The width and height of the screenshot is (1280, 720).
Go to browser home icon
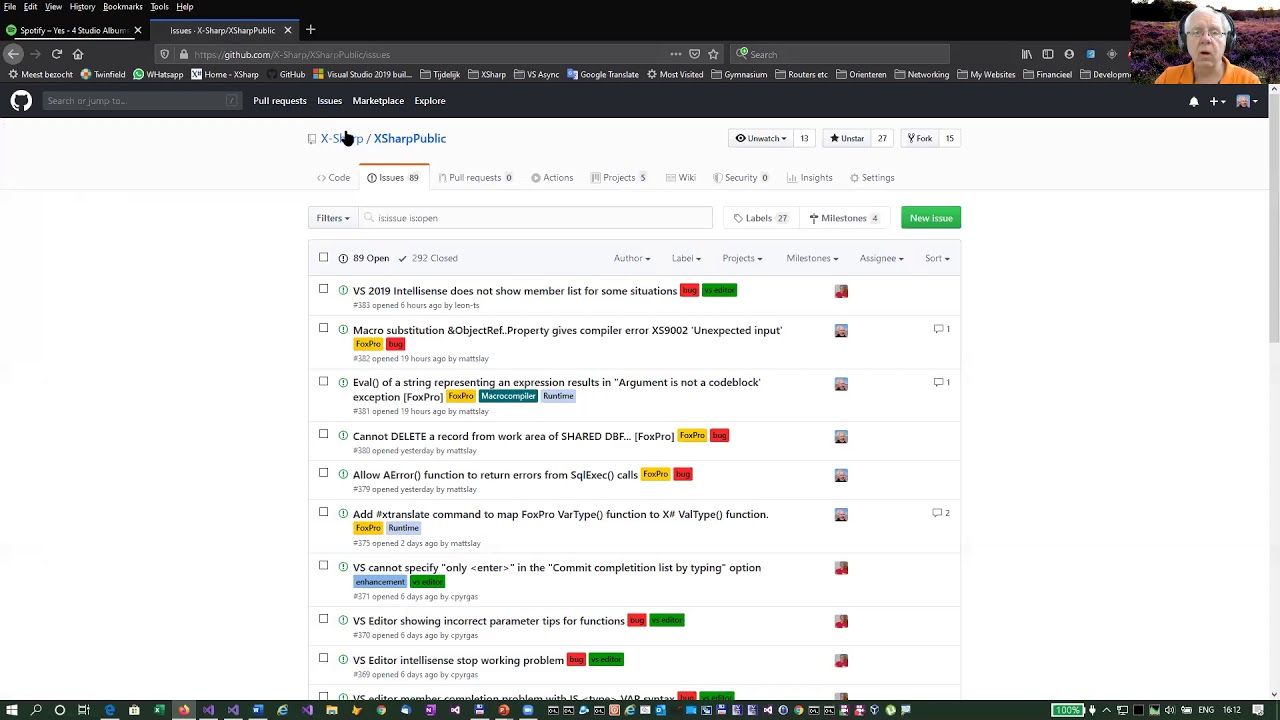(78, 54)
